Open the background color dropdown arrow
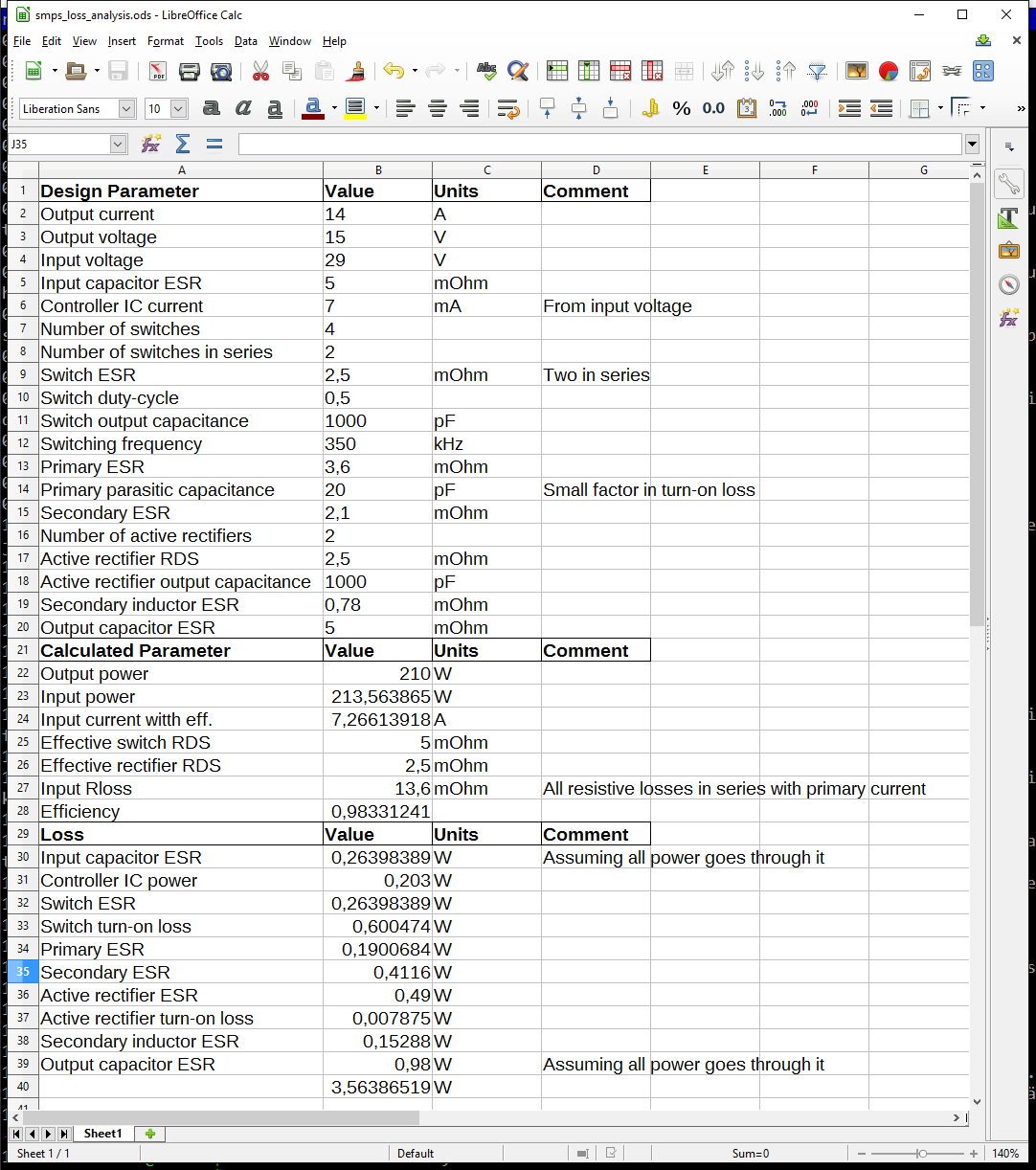 pos(376,109)
